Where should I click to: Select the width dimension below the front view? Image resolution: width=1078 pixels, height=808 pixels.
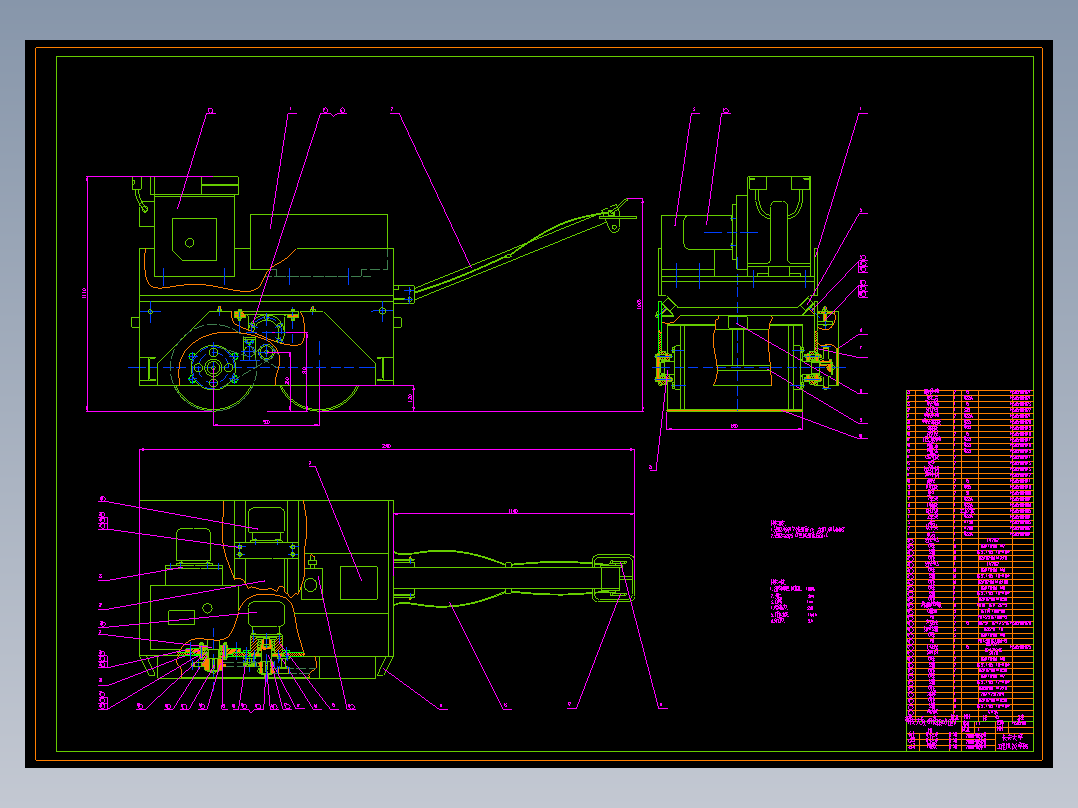pyautogui.click(x=734, y=426)
